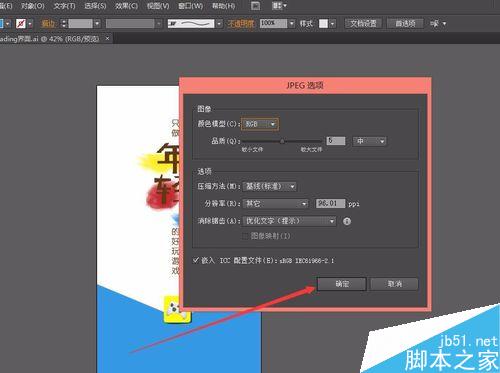Open the 分辨率 其它 dropdown
Image resolution: width=500 pixels, height=373 pixels.
click(276, 203)
